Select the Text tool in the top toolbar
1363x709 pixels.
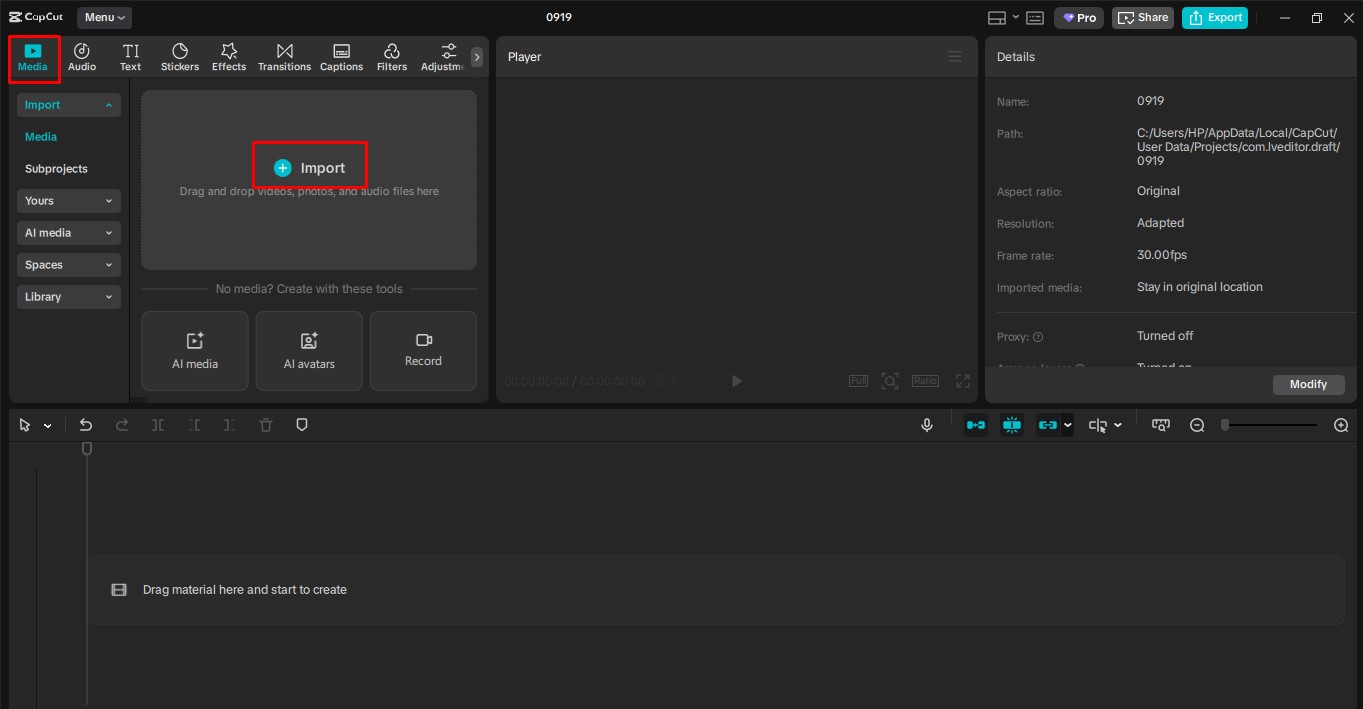click(130, 56)
